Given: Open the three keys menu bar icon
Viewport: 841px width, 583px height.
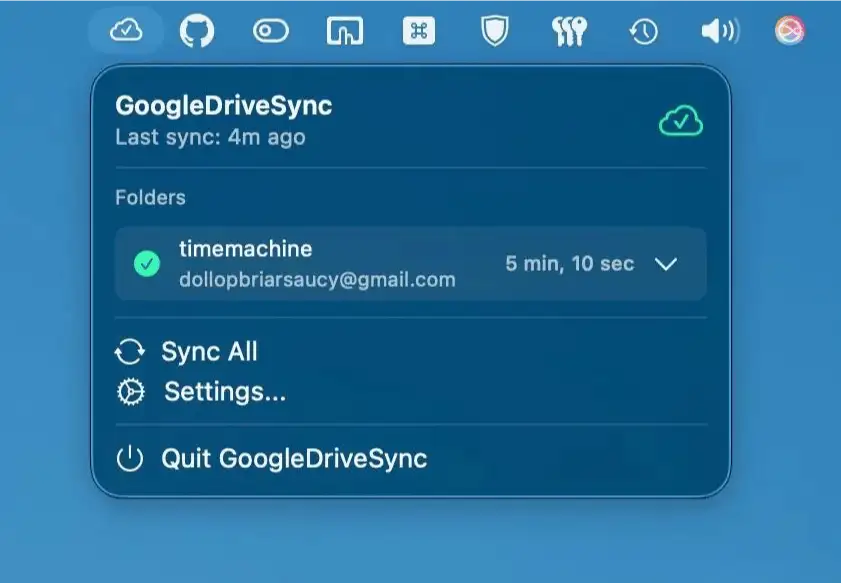Looking at the screenshot, I should point(569,31).
